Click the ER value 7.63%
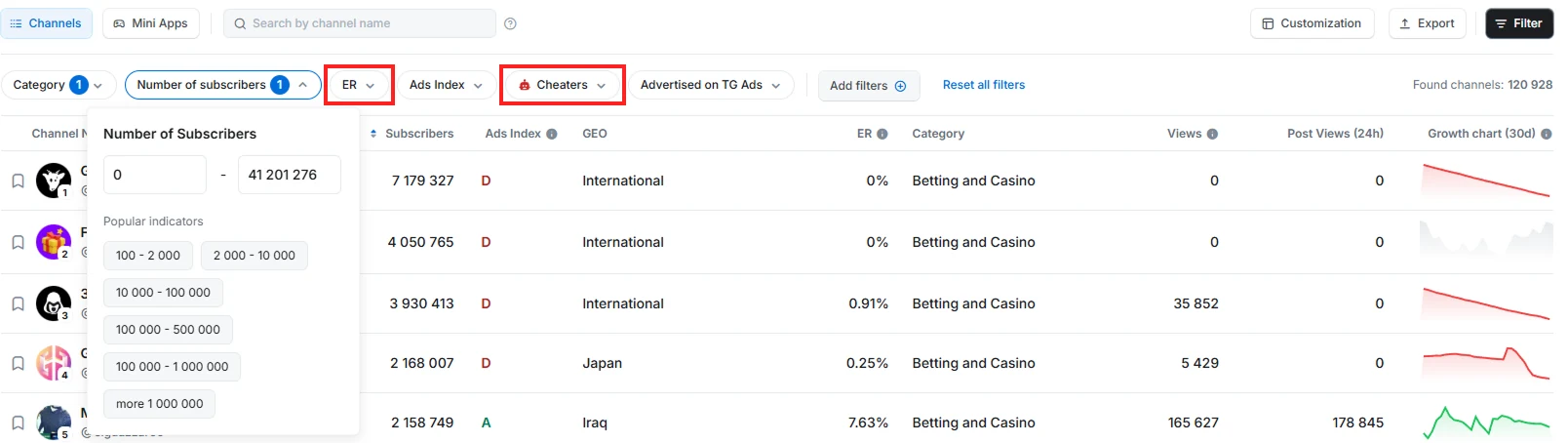Viewport: 1568px width, 443px height. click(868, 423)
